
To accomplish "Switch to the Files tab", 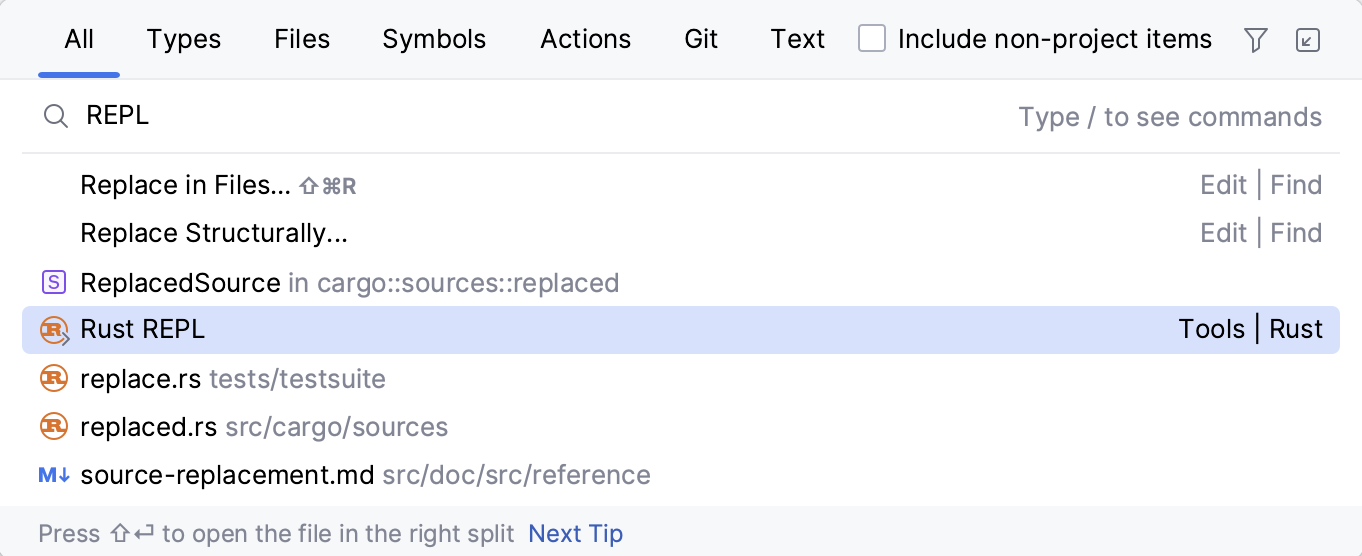I will click(302, 39).
